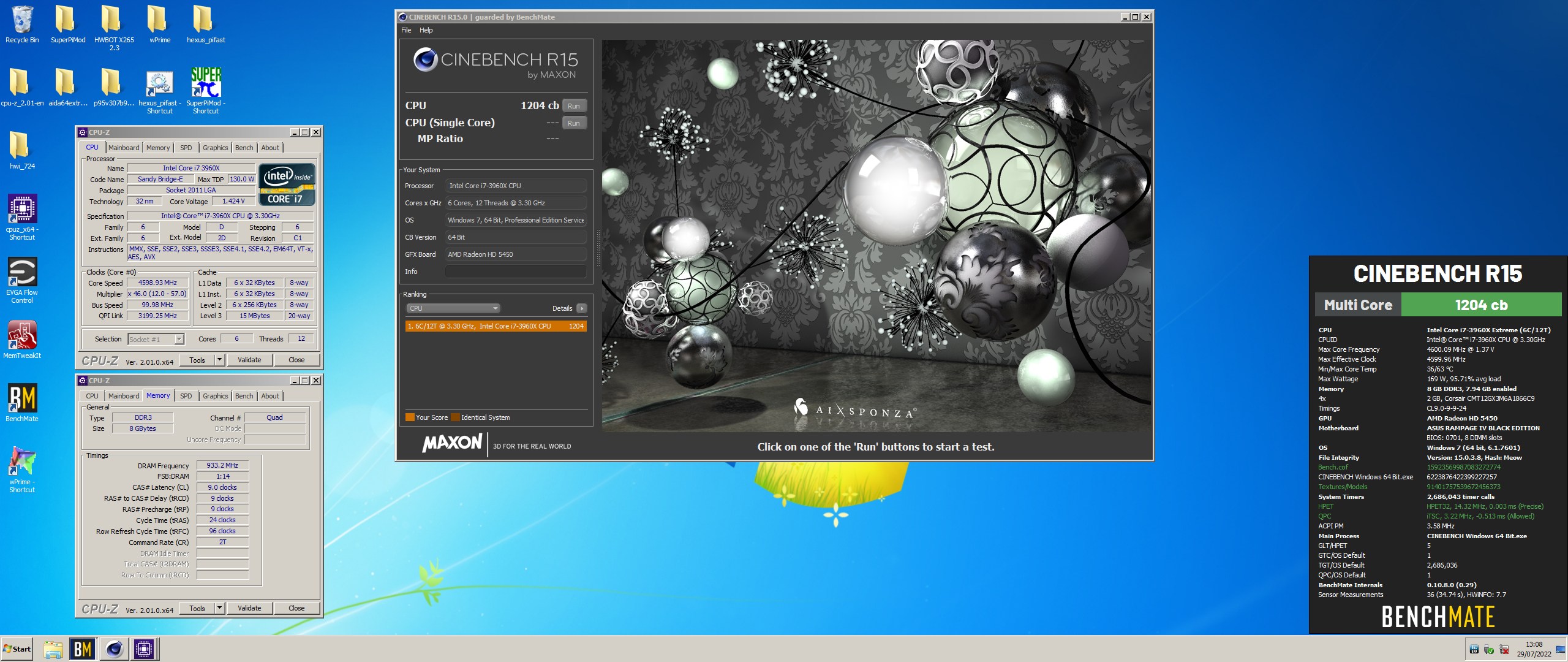Switch to BenchMate in the taskbar

[x=83, y=649]
